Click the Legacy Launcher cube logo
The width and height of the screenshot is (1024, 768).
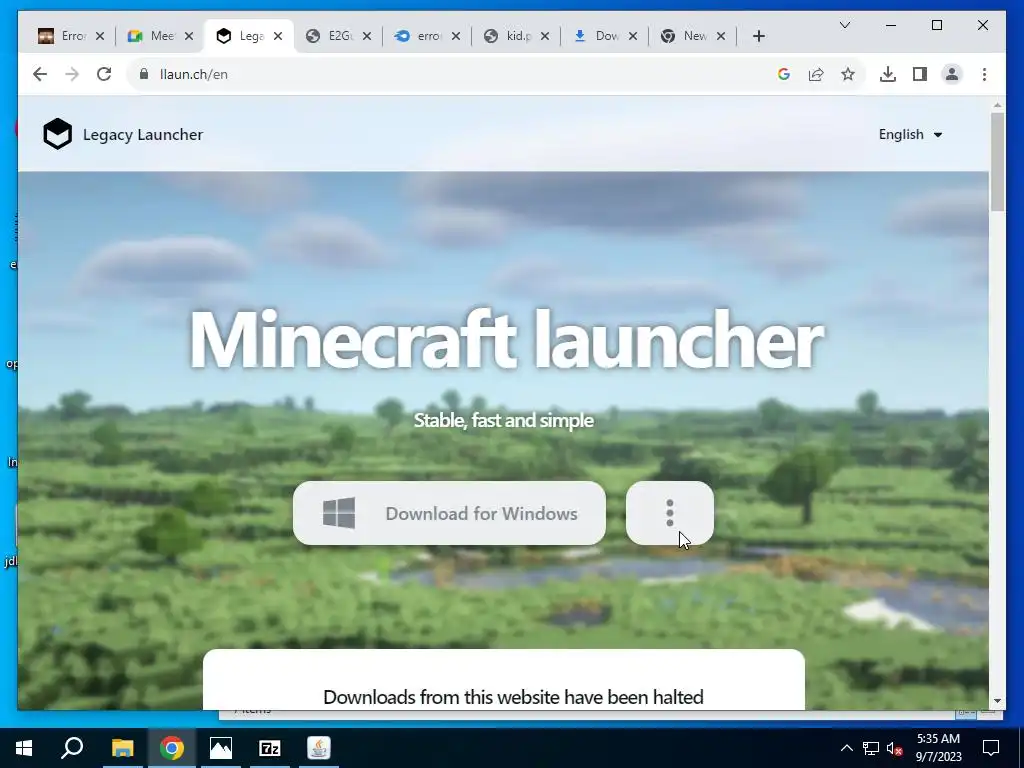pos(57,134)
